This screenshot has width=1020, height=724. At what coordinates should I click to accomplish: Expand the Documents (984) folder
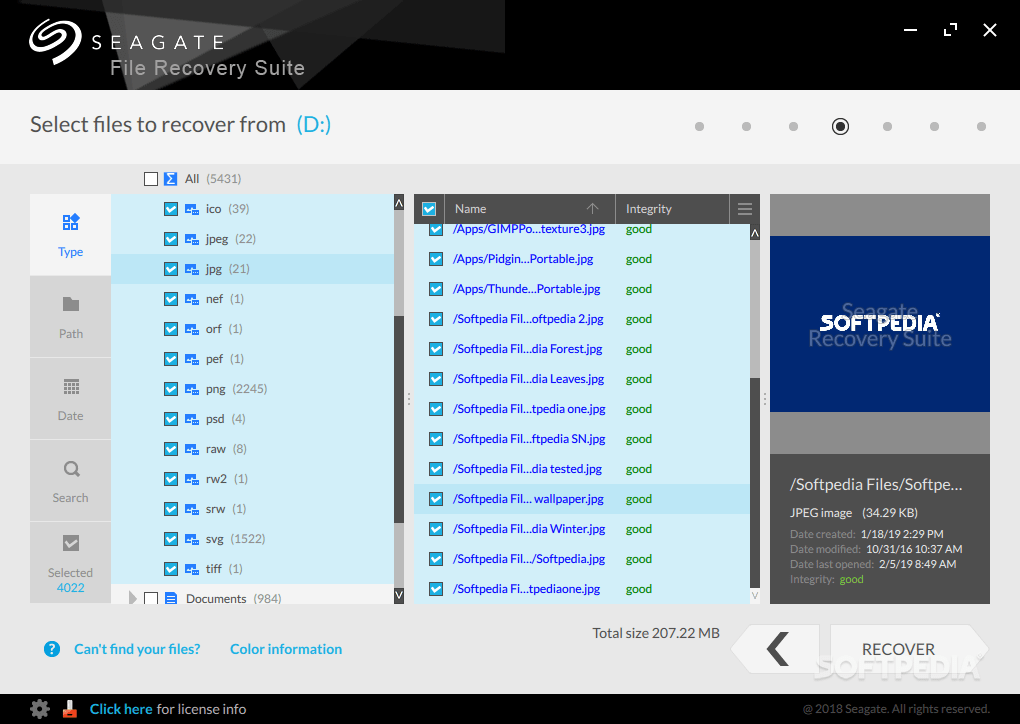132,596
